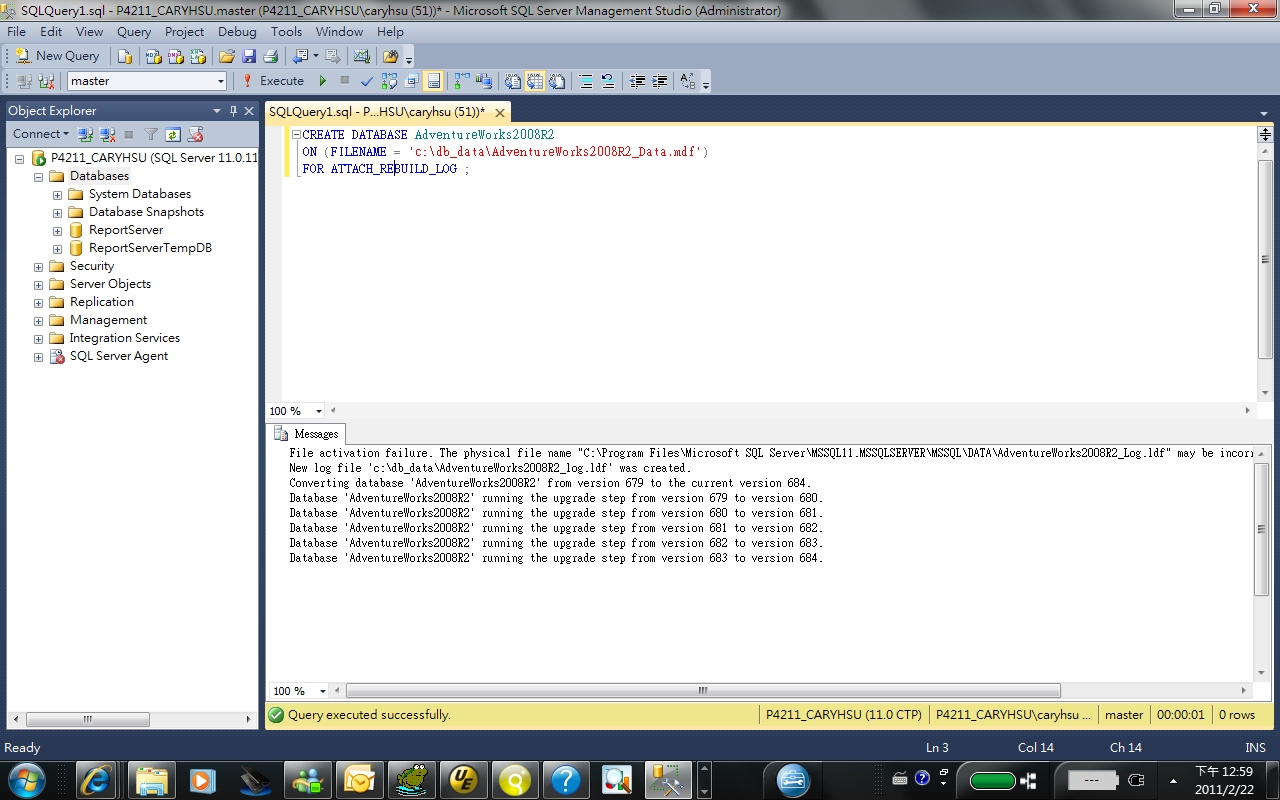Collapse the Databases folder
Screen dimensions: 1280x800
coord(38,176)
